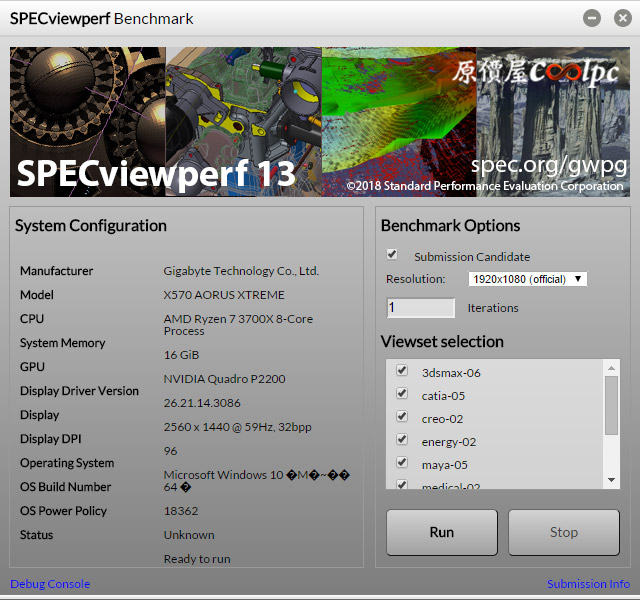Click the '26.21.14.3086' driver version value
640x600 pixels.
pos(202,403)
